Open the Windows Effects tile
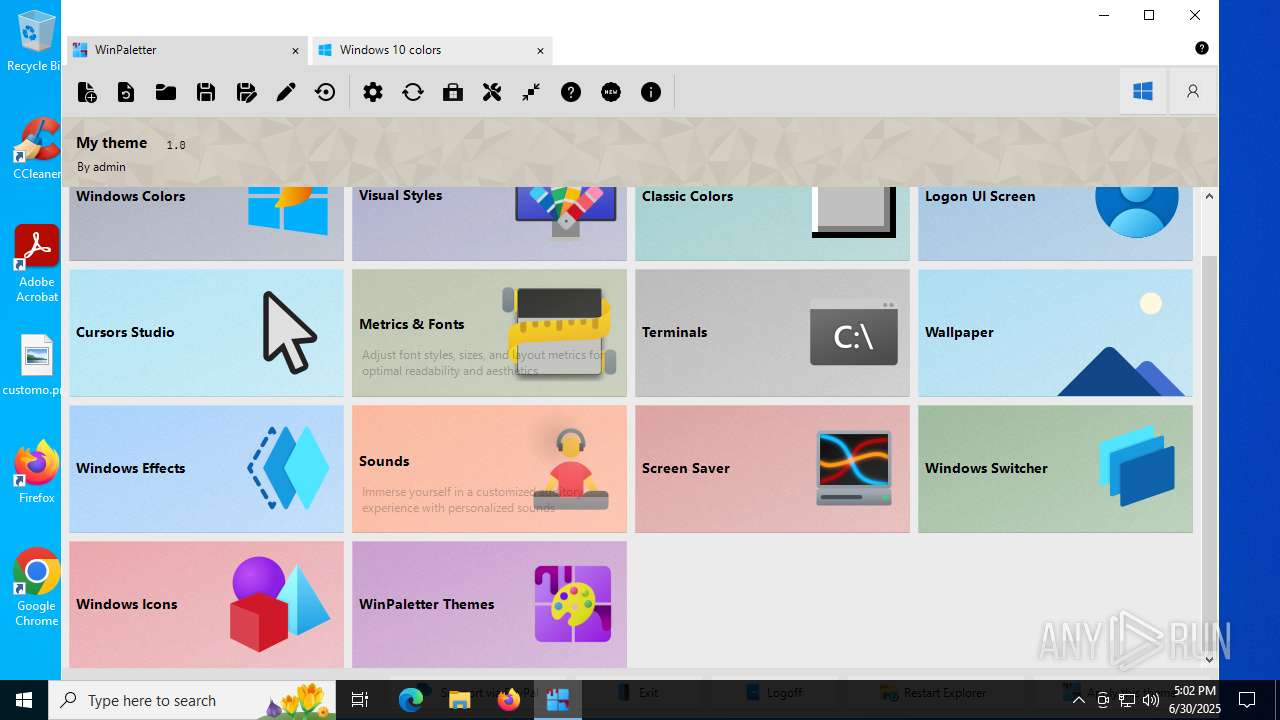 [206, 469]
